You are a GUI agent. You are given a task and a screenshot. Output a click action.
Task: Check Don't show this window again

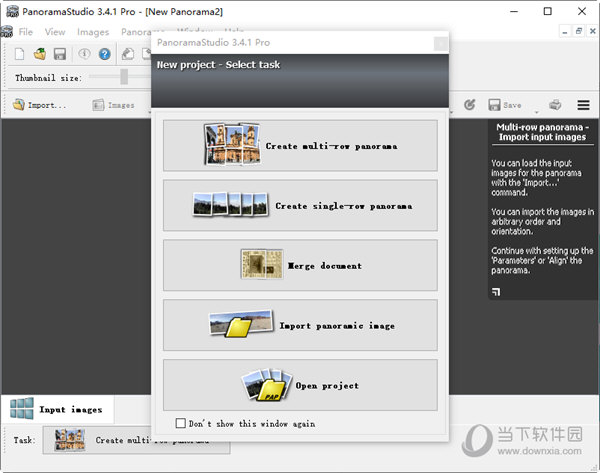(x=180, y=423)
